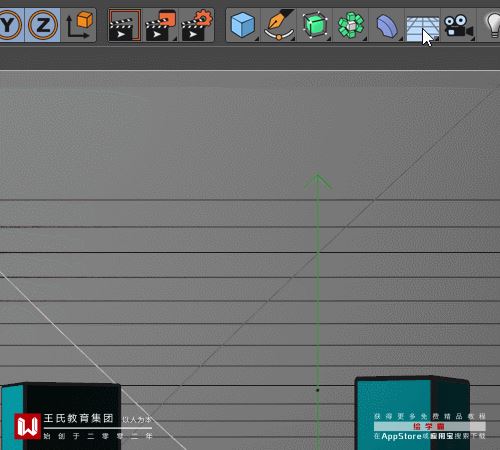Expand the Camera flyout arrow
The height and width of the screenshot is (450, 500).
[x=473, y=39]
